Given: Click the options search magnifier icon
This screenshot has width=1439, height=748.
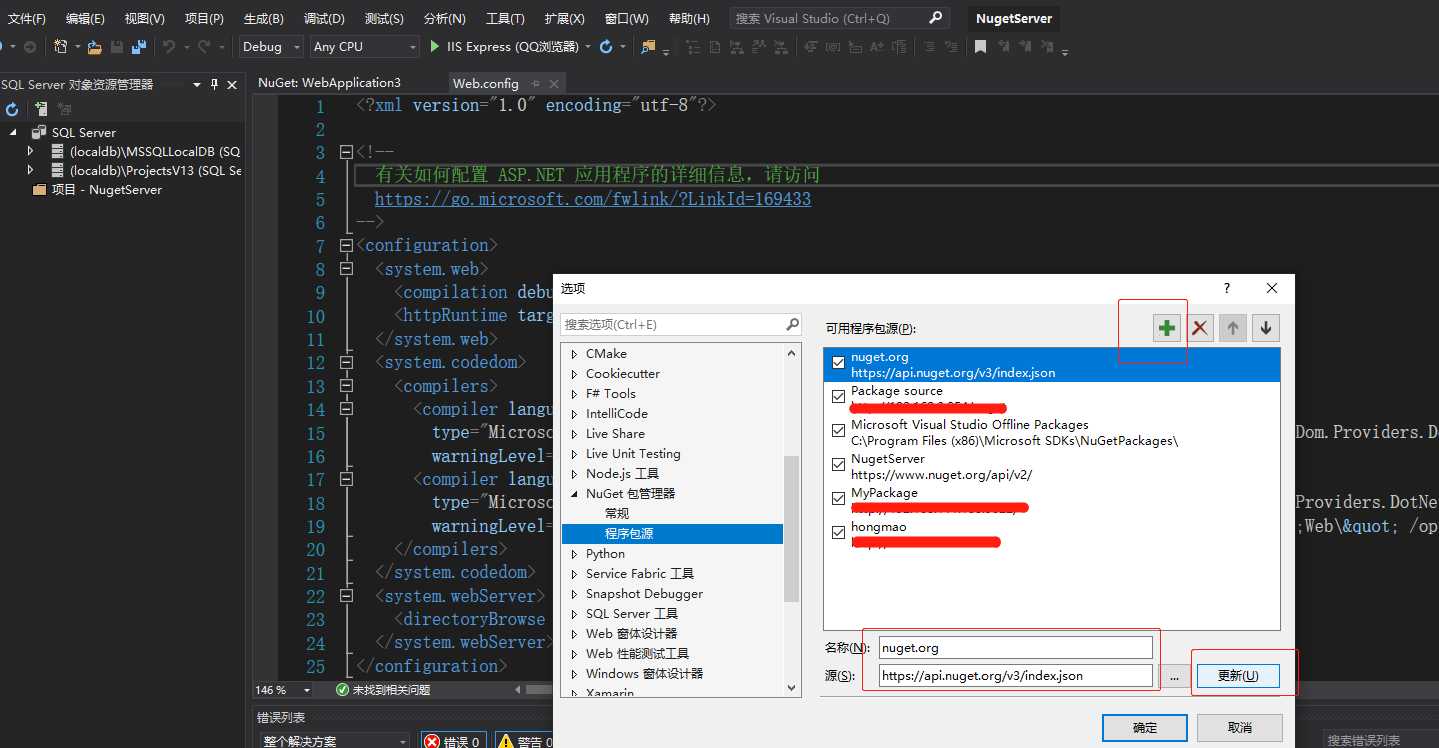Looking at the screenshot, I should pyautogui.click(x=792, y=324).
